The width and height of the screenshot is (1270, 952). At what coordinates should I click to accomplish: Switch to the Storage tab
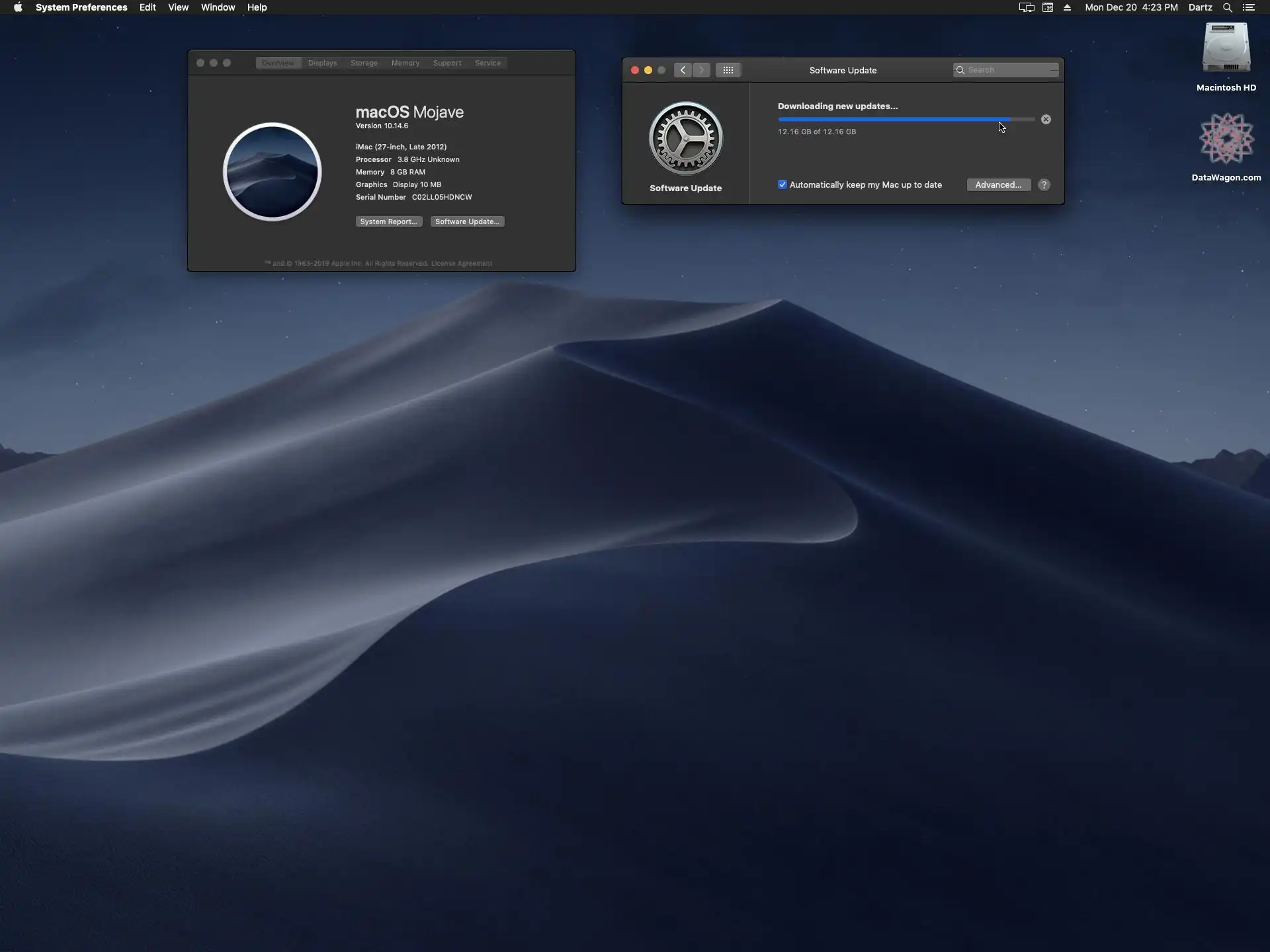364,63
